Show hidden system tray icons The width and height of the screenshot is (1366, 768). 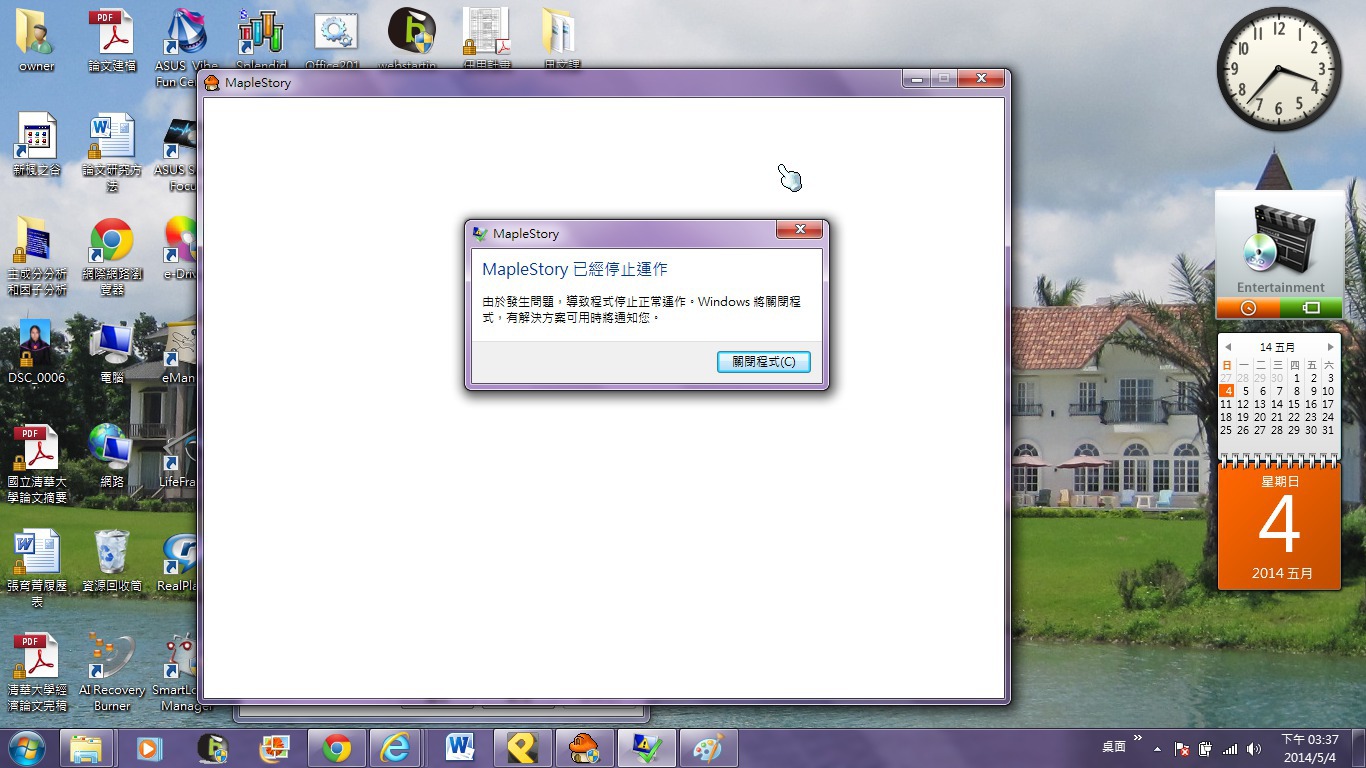[x=1157, y=749]
